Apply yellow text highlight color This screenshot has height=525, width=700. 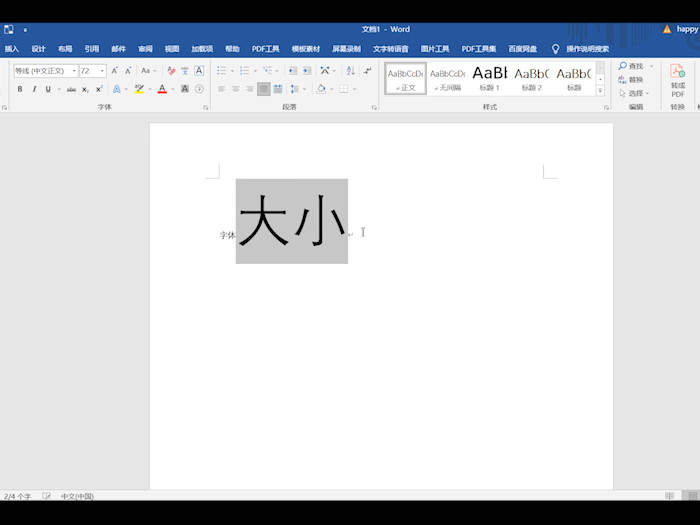[x=139, y=89]
